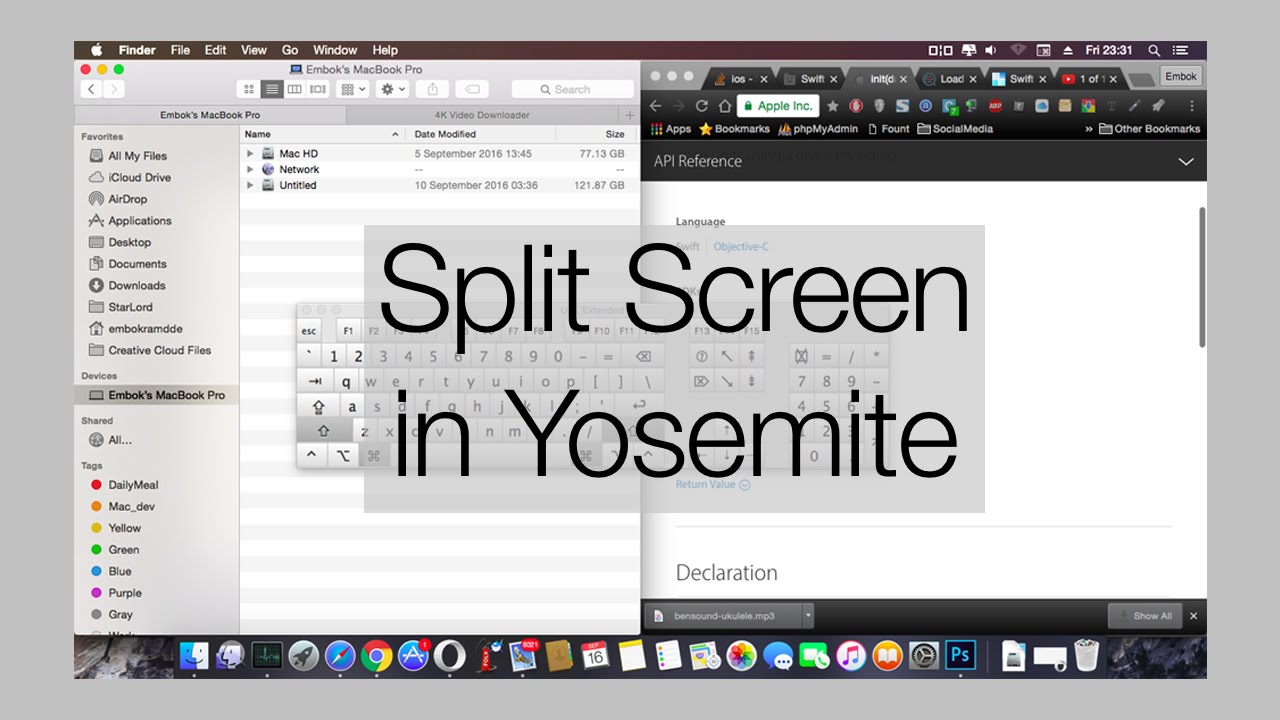Image resolution: width=1280 pixels, height=720 pixels.
Task: Bookmark this page with the star icon
Action: (x=832, y=105)
